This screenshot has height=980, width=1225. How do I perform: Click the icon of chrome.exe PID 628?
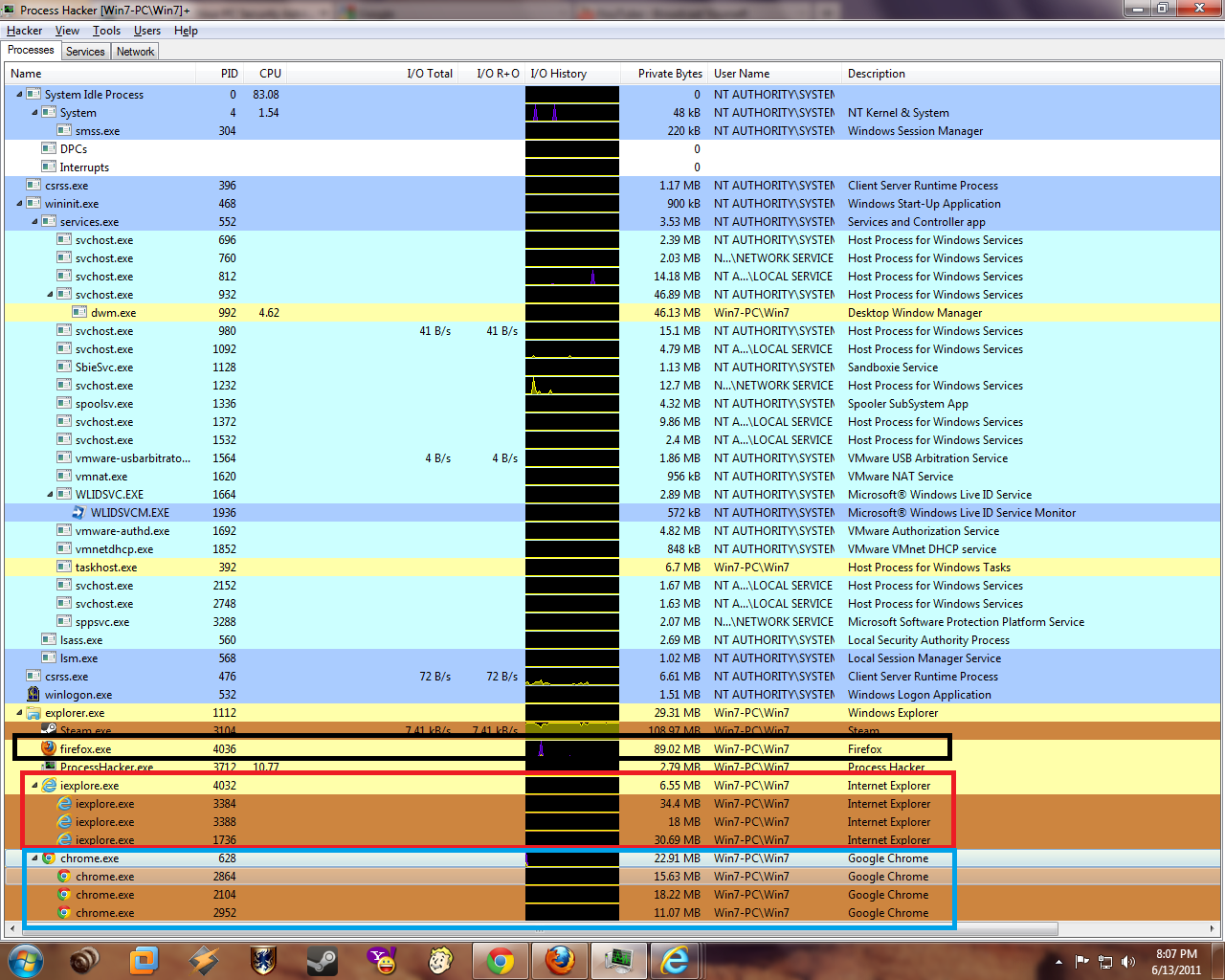click(x=49, y=858)
